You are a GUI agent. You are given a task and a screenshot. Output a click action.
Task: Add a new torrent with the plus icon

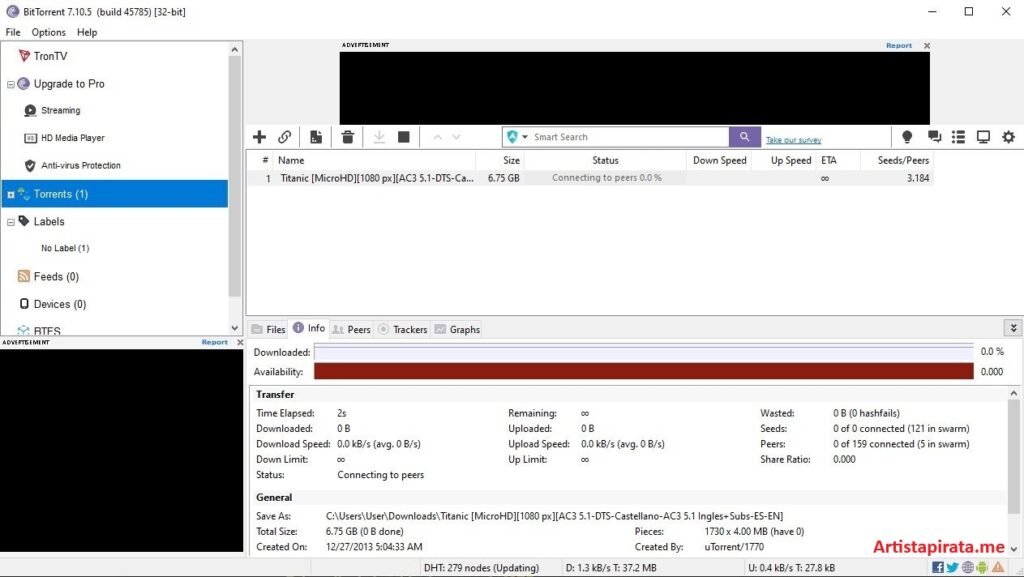[260, 136]
